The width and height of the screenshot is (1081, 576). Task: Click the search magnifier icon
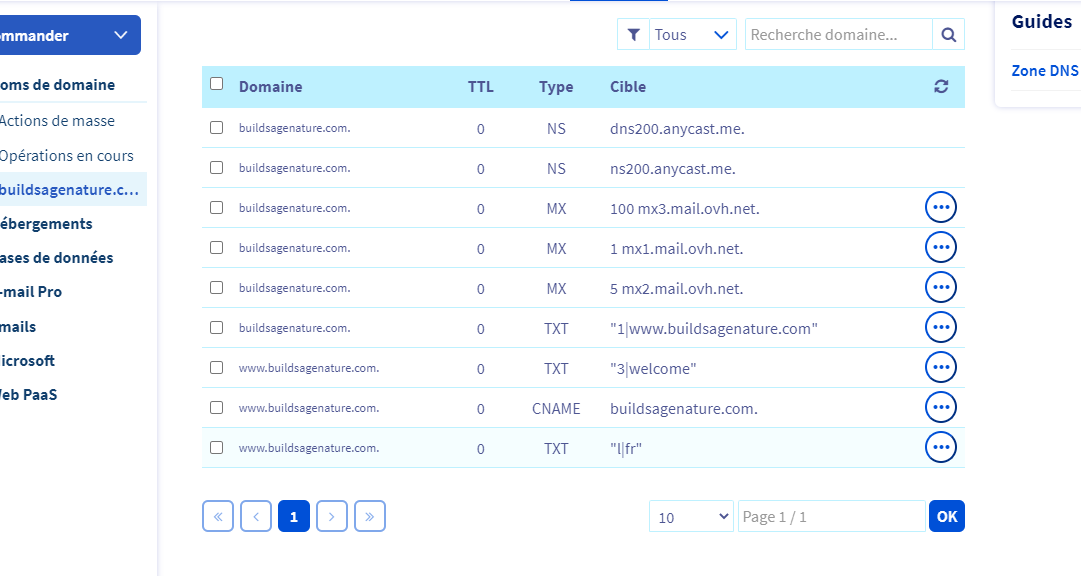(x=948, y=35)
